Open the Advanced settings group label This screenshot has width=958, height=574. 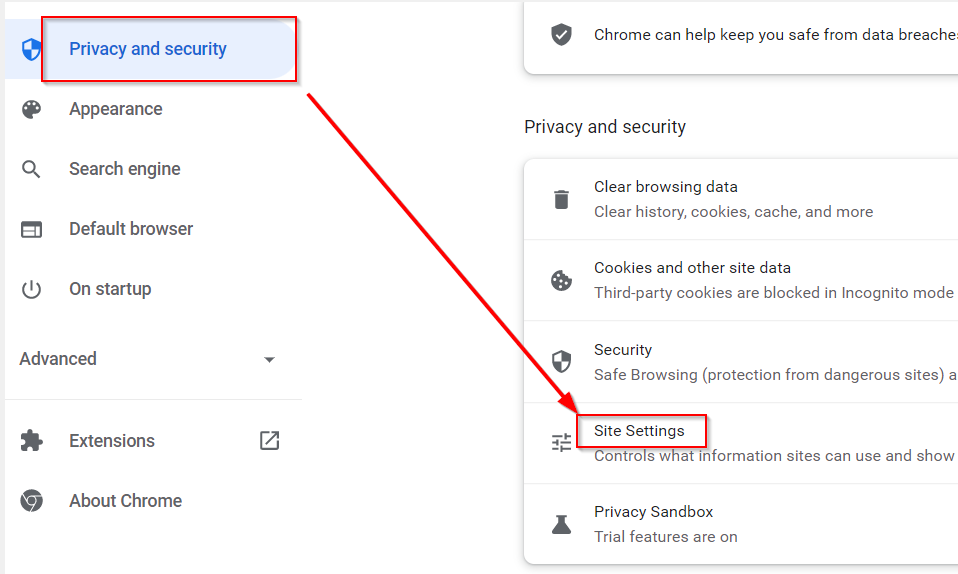coord(58,359)
